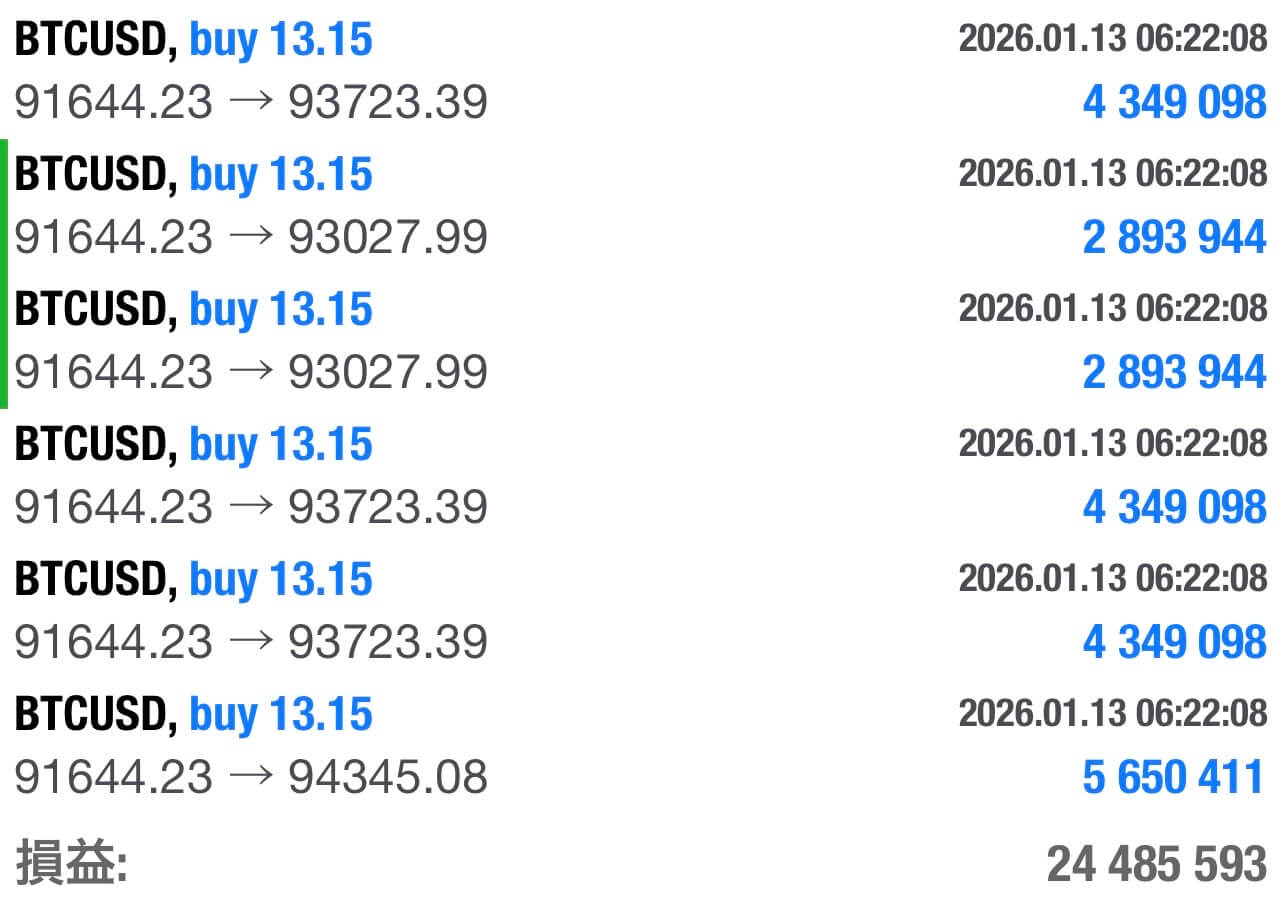Click the green bar beside the trades
1282x897 pixels.
point(4,274)
